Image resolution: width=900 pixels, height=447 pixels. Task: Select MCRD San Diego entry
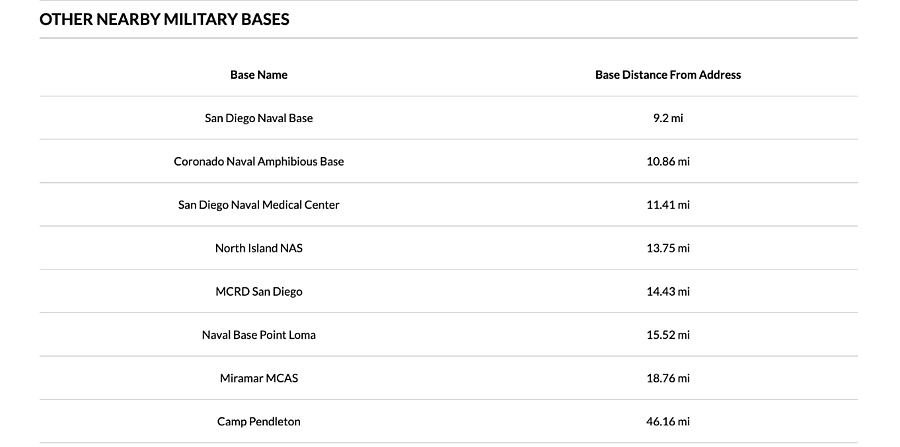[x=259, y=291]
